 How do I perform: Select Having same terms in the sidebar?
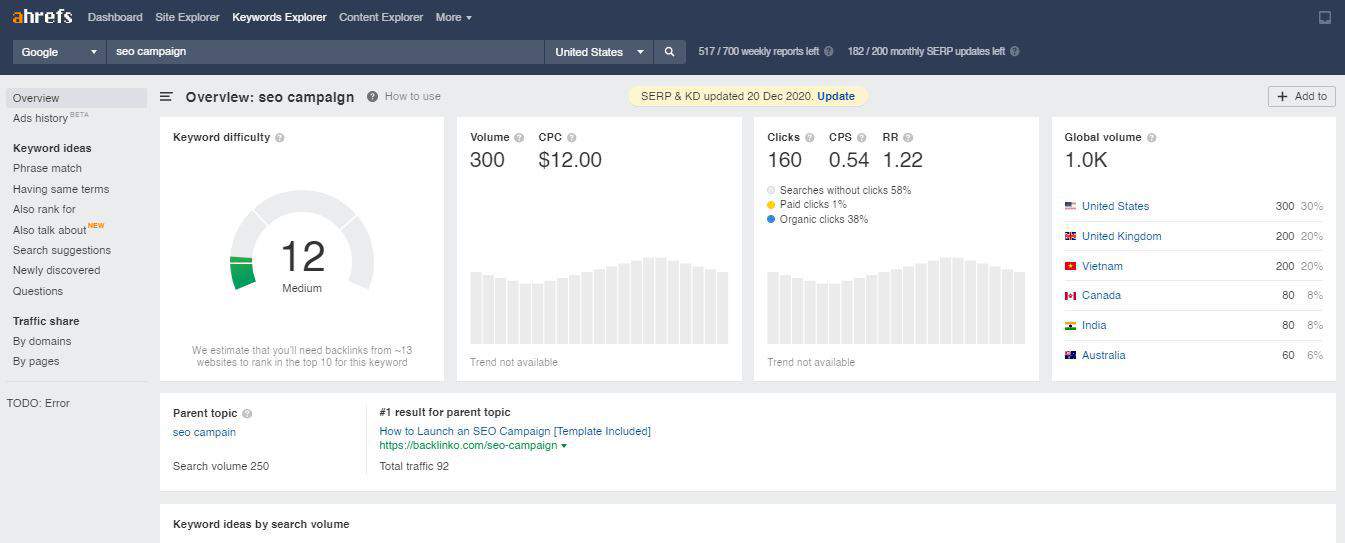[61, 189]
